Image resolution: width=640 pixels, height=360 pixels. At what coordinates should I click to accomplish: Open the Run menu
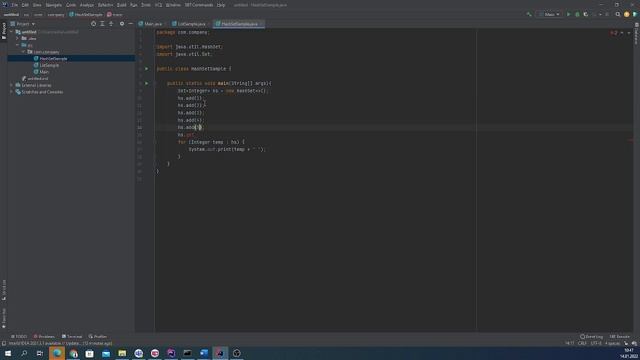[134, 5]
